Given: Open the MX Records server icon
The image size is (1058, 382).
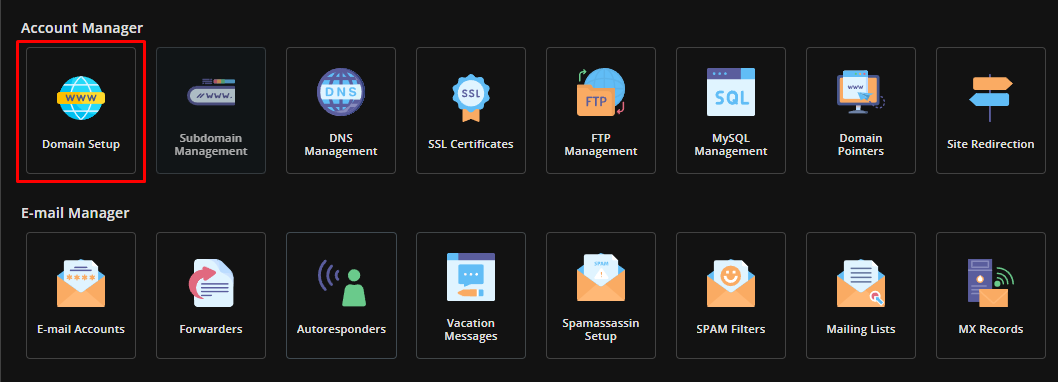Looking at the screenshot, I should (991, 283).
